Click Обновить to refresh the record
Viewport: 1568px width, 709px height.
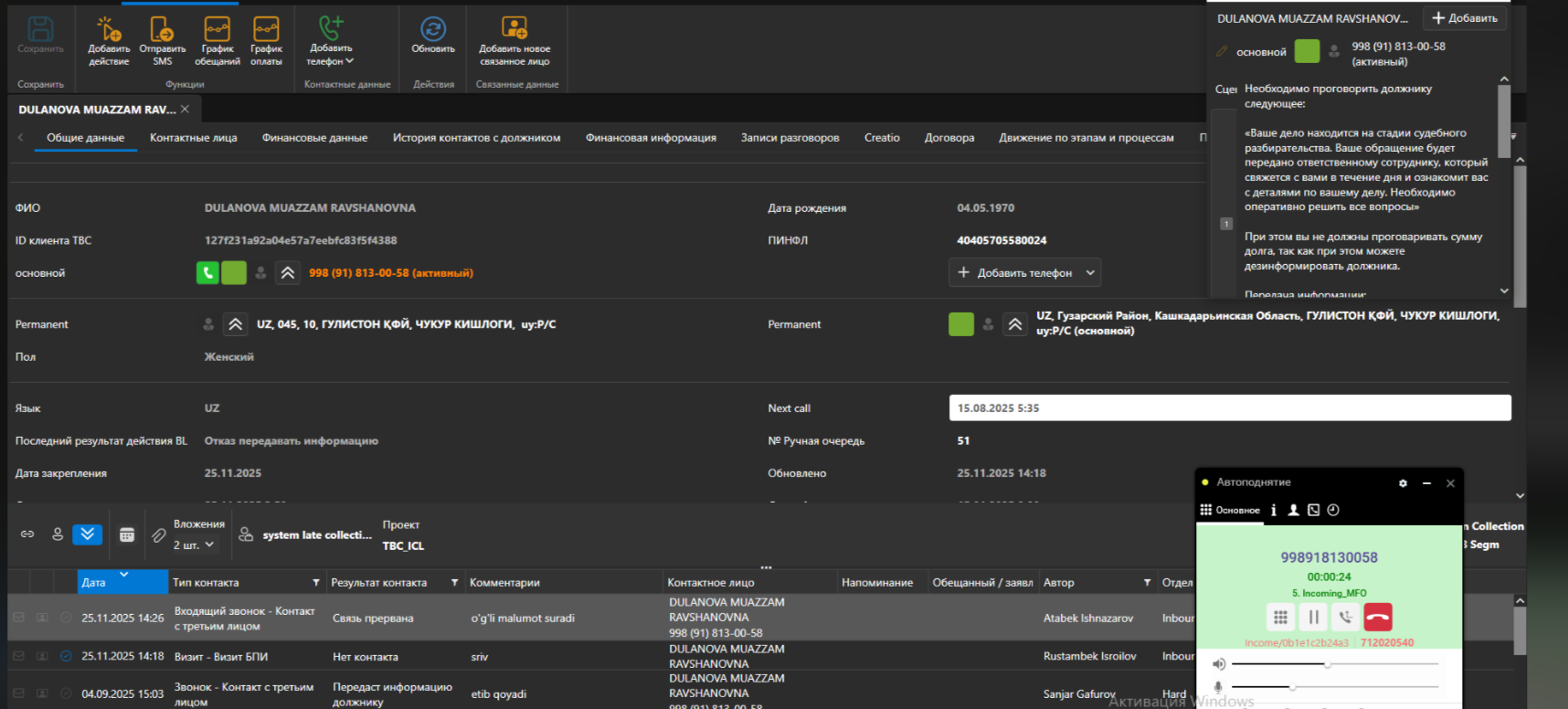tap(432, 36)
